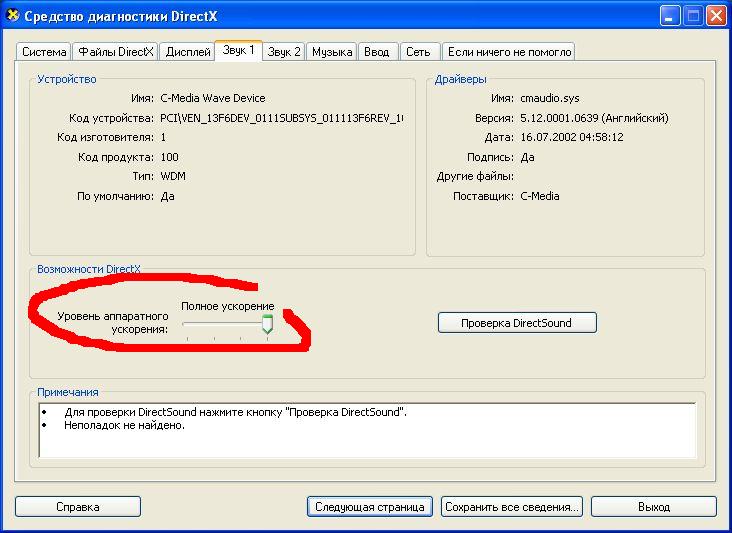This screenshot has width=732, height=533.
Task: Click the type value WDM
Action: (x=173, y=176)
